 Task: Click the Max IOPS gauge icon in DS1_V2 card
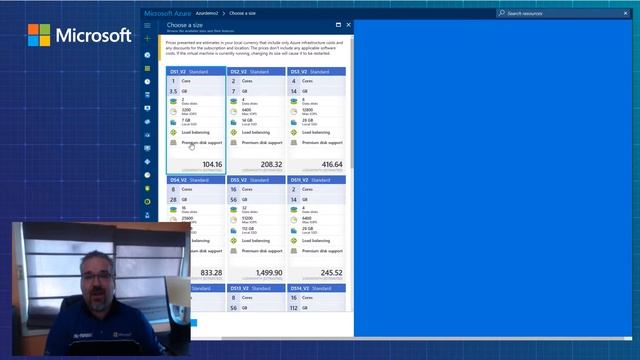(173, 111)
